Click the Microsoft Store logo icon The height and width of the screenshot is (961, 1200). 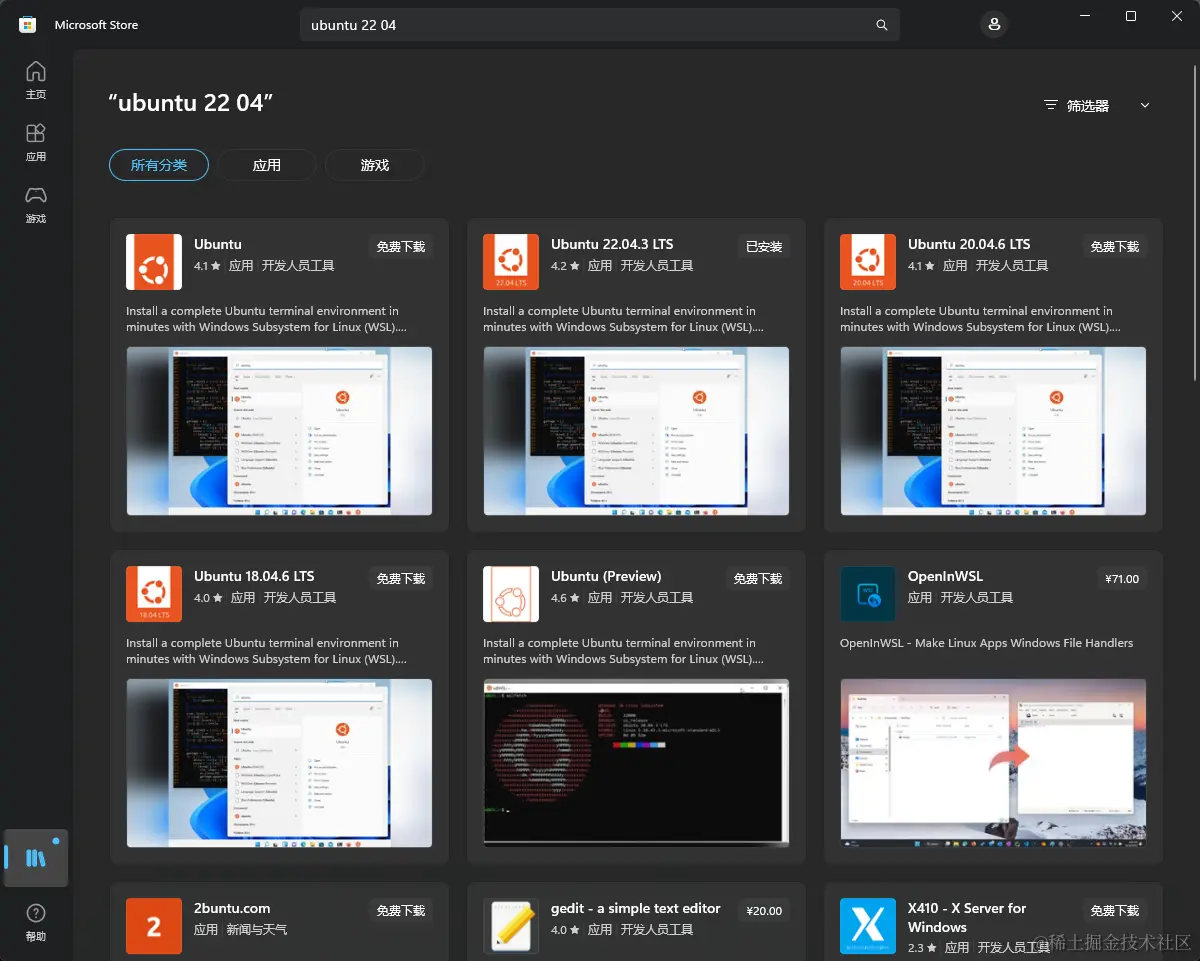(28, 25)
